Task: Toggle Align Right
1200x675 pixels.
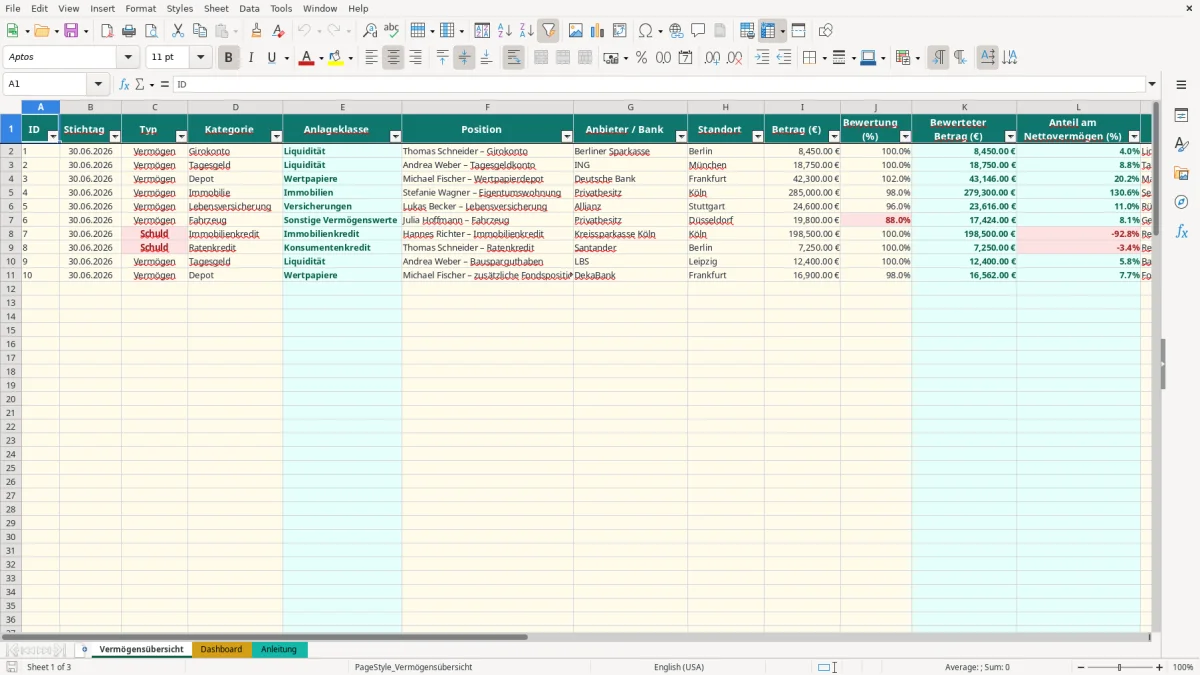Action: 415,58
